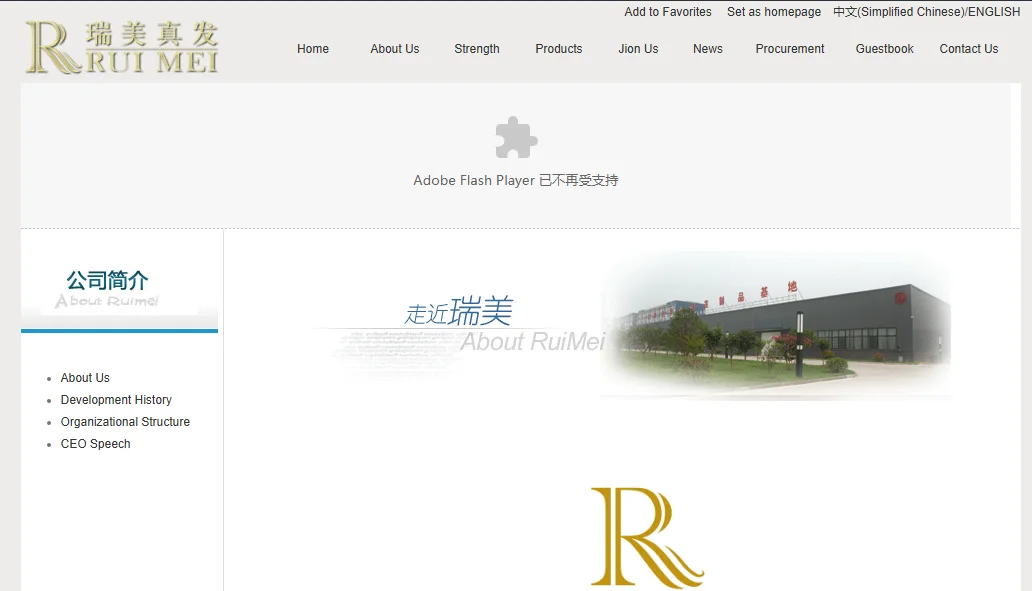The height and width of the screenshot is (591, 1032).
Task: Click the 走近瑞美 About RuiMei banner title
Action: click(503, 324)
